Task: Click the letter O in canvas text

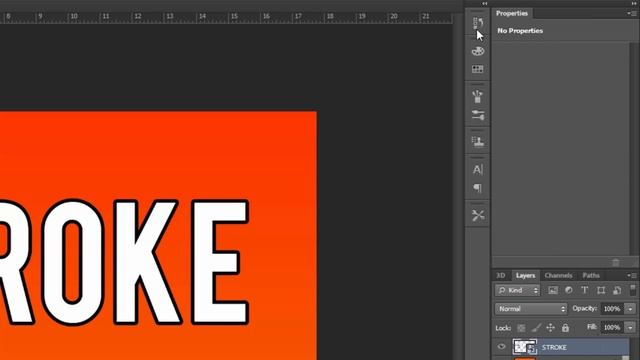Action: pyautogui.click(x=73, y=262)
